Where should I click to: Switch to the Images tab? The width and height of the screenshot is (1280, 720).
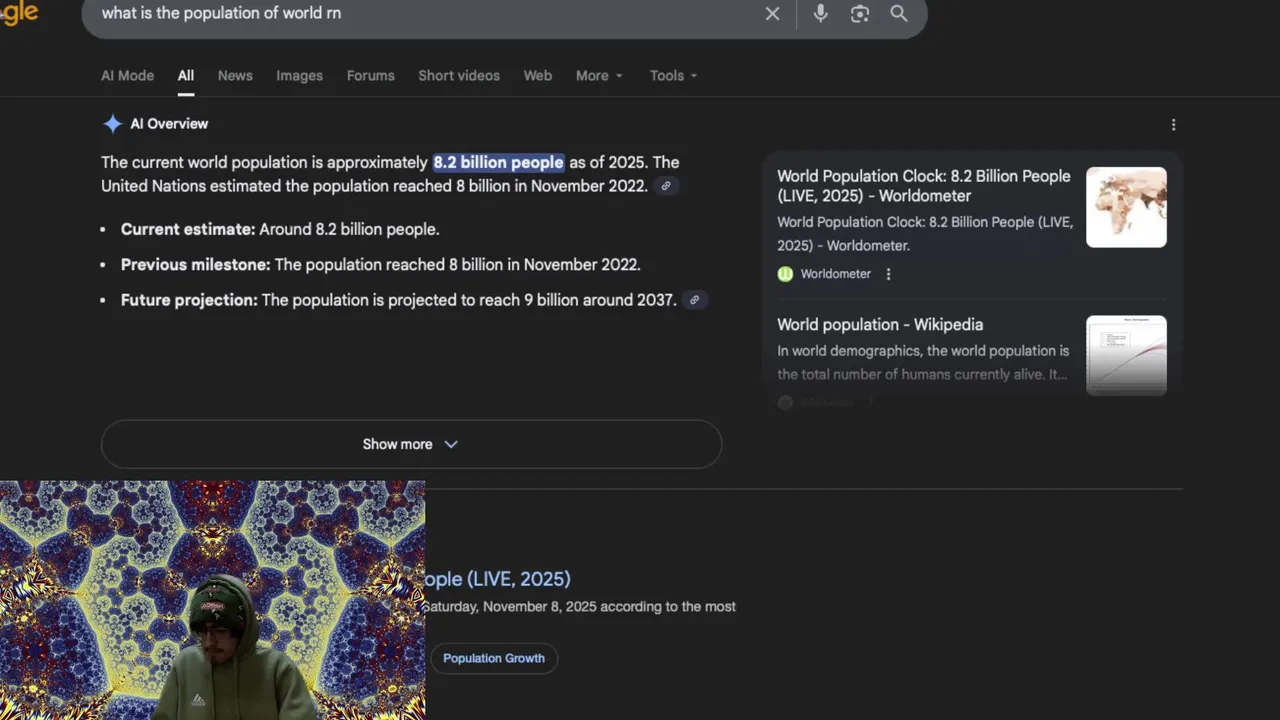pyautogui.click(x=299, y=76)
